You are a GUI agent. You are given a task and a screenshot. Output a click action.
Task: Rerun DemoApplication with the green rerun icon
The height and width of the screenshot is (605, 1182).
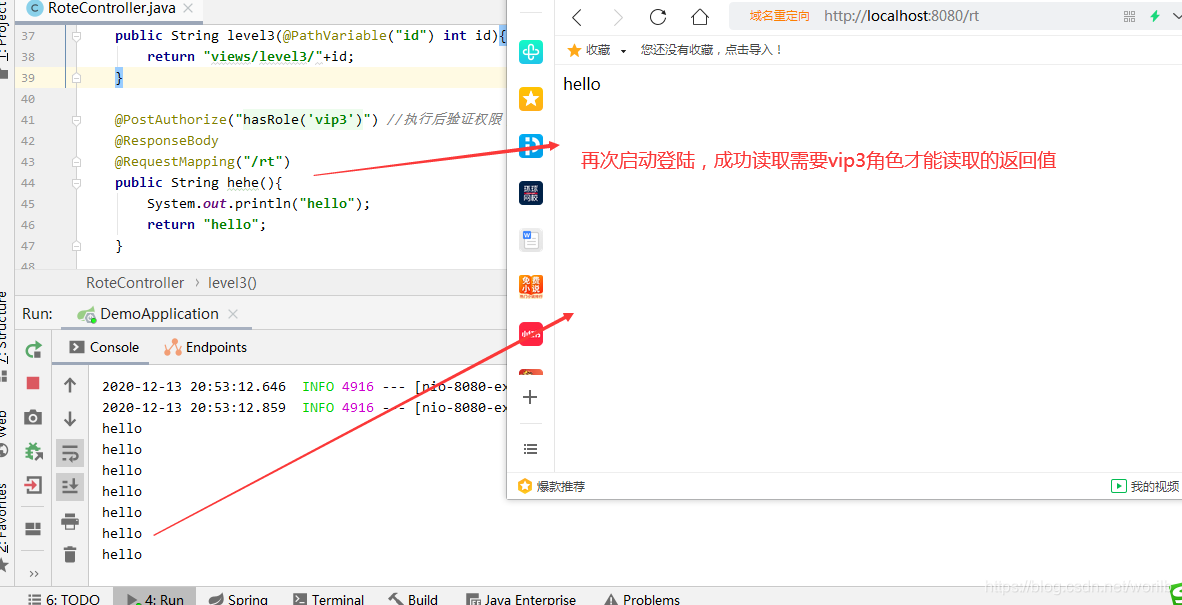click(33, 350)
